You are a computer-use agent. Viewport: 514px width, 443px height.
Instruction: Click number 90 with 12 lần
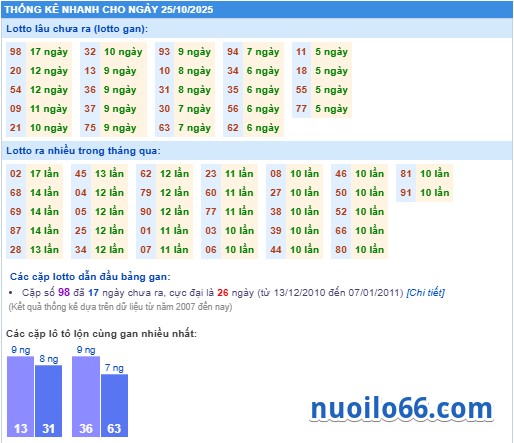click(146, 212)
